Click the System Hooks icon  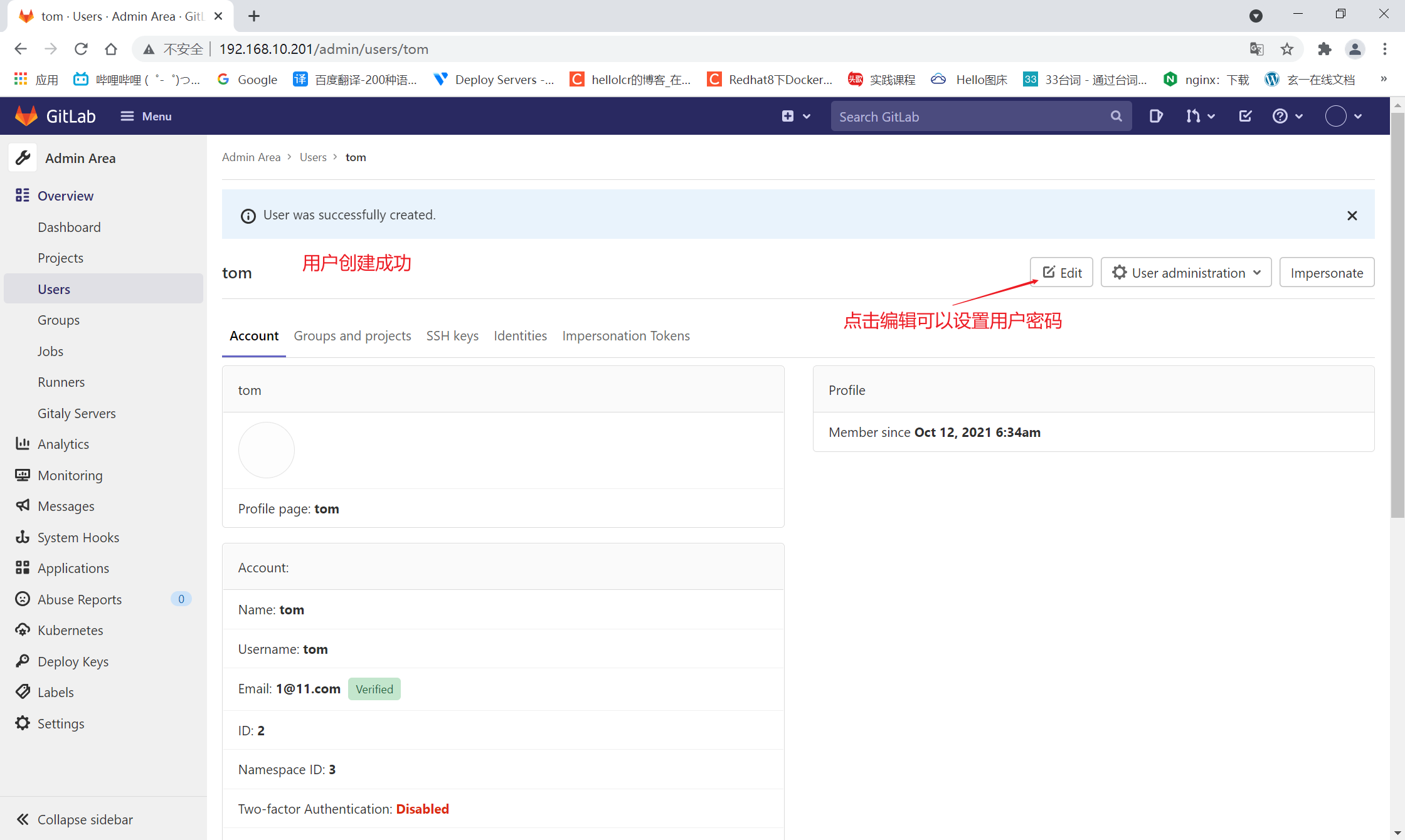click(23, 537)
